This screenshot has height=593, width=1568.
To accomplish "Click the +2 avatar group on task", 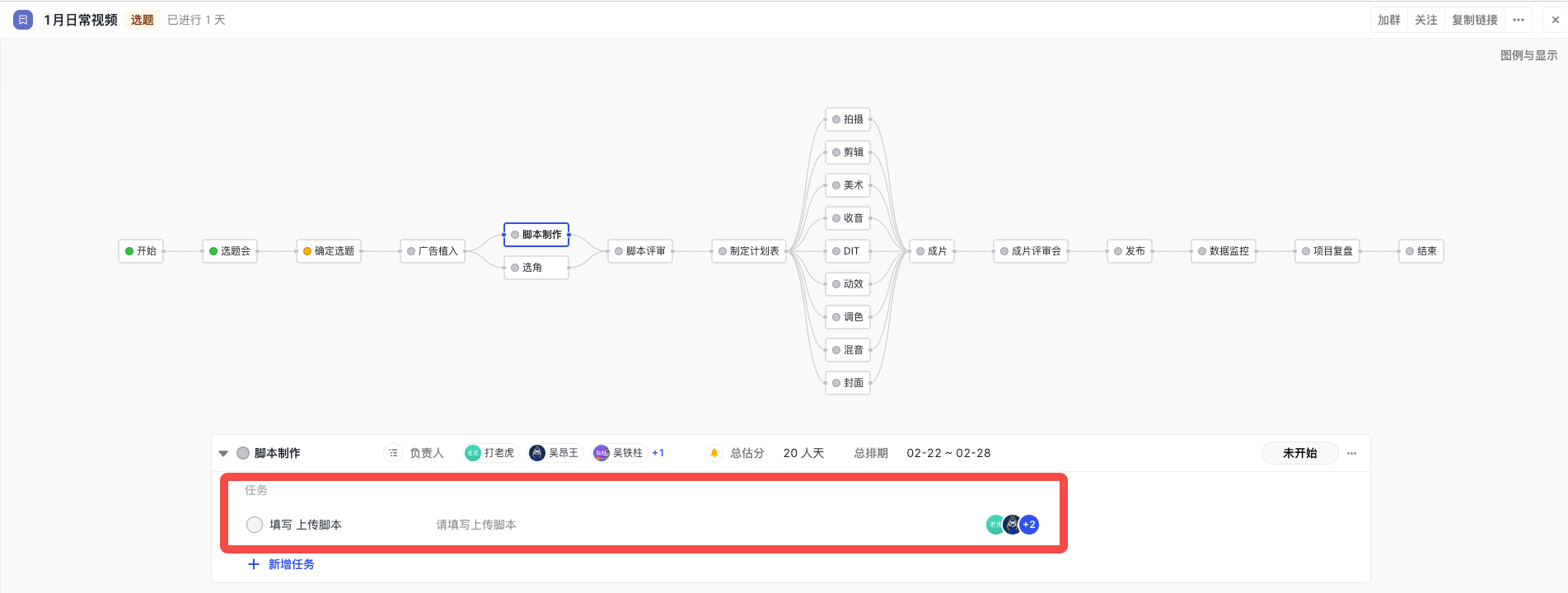I will pyautogui.click(x=1029, y=525).
